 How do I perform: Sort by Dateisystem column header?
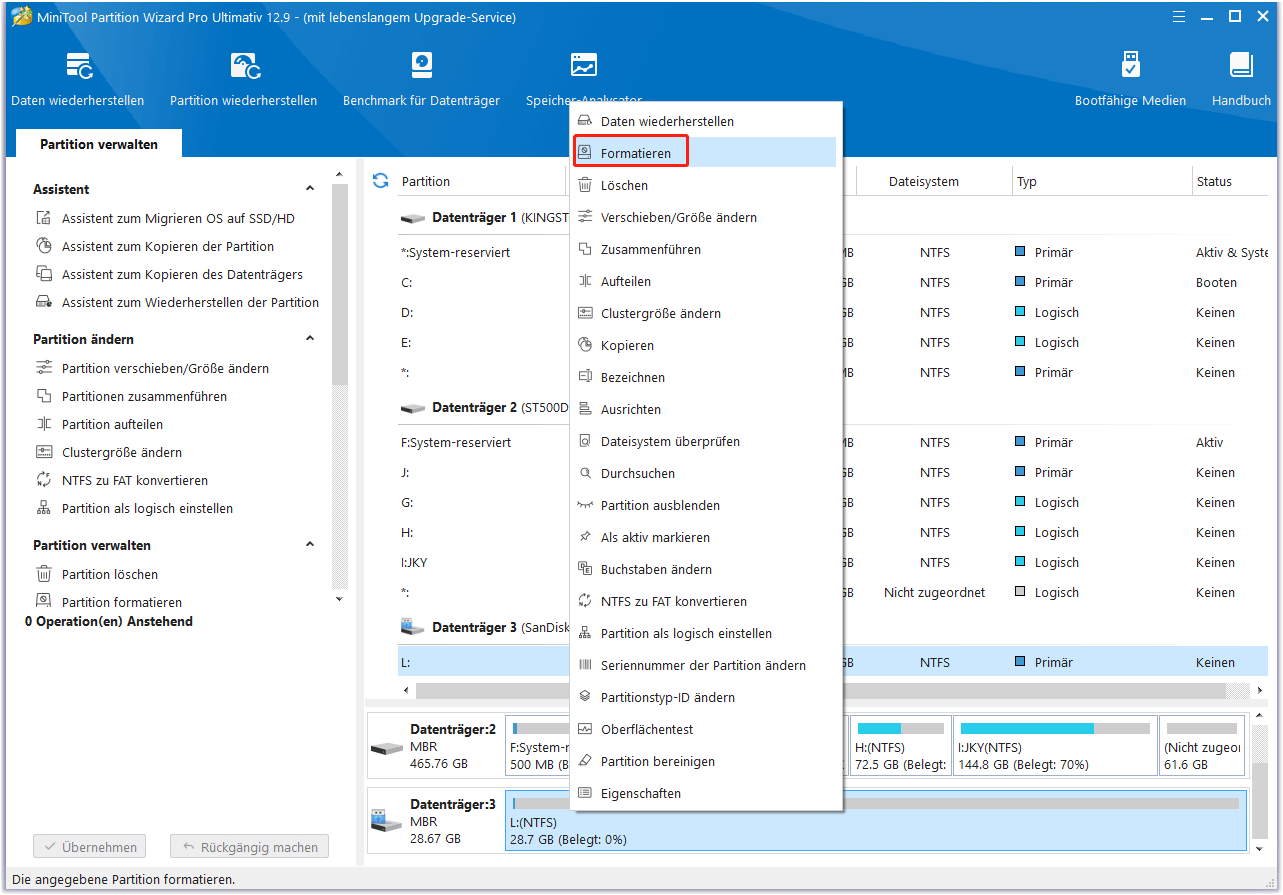click(x=924, y=181)
